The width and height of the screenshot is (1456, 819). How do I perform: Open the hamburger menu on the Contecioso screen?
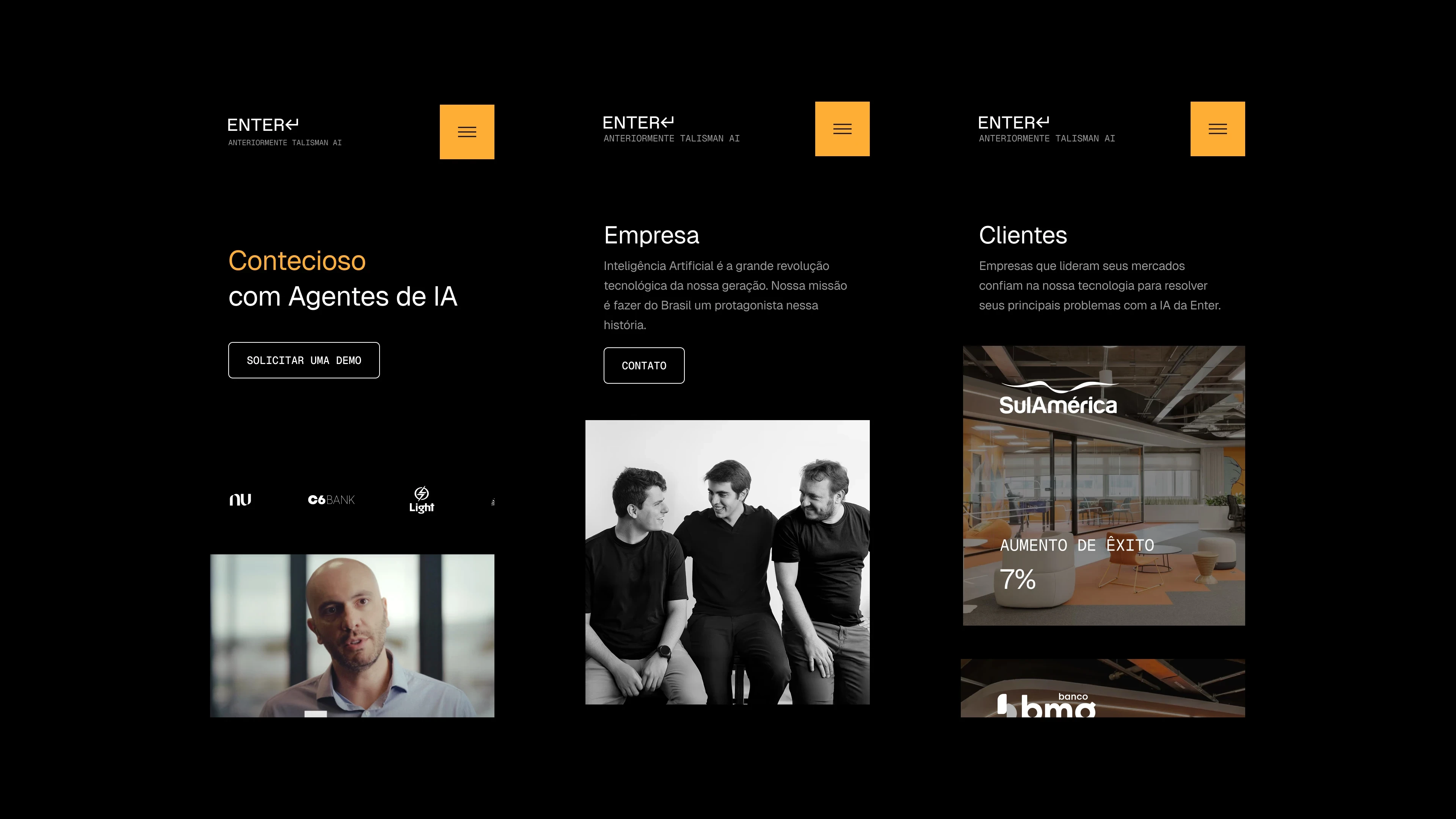[x=467, y=132]
